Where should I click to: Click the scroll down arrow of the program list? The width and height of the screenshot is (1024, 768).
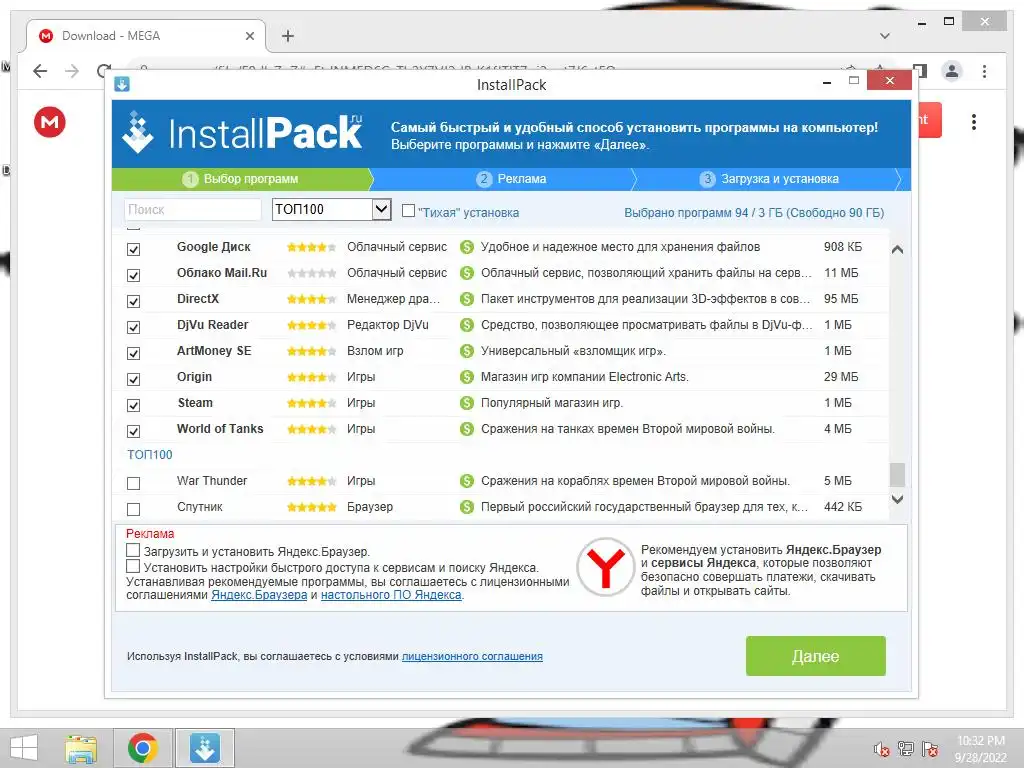[x=897, y=499]
